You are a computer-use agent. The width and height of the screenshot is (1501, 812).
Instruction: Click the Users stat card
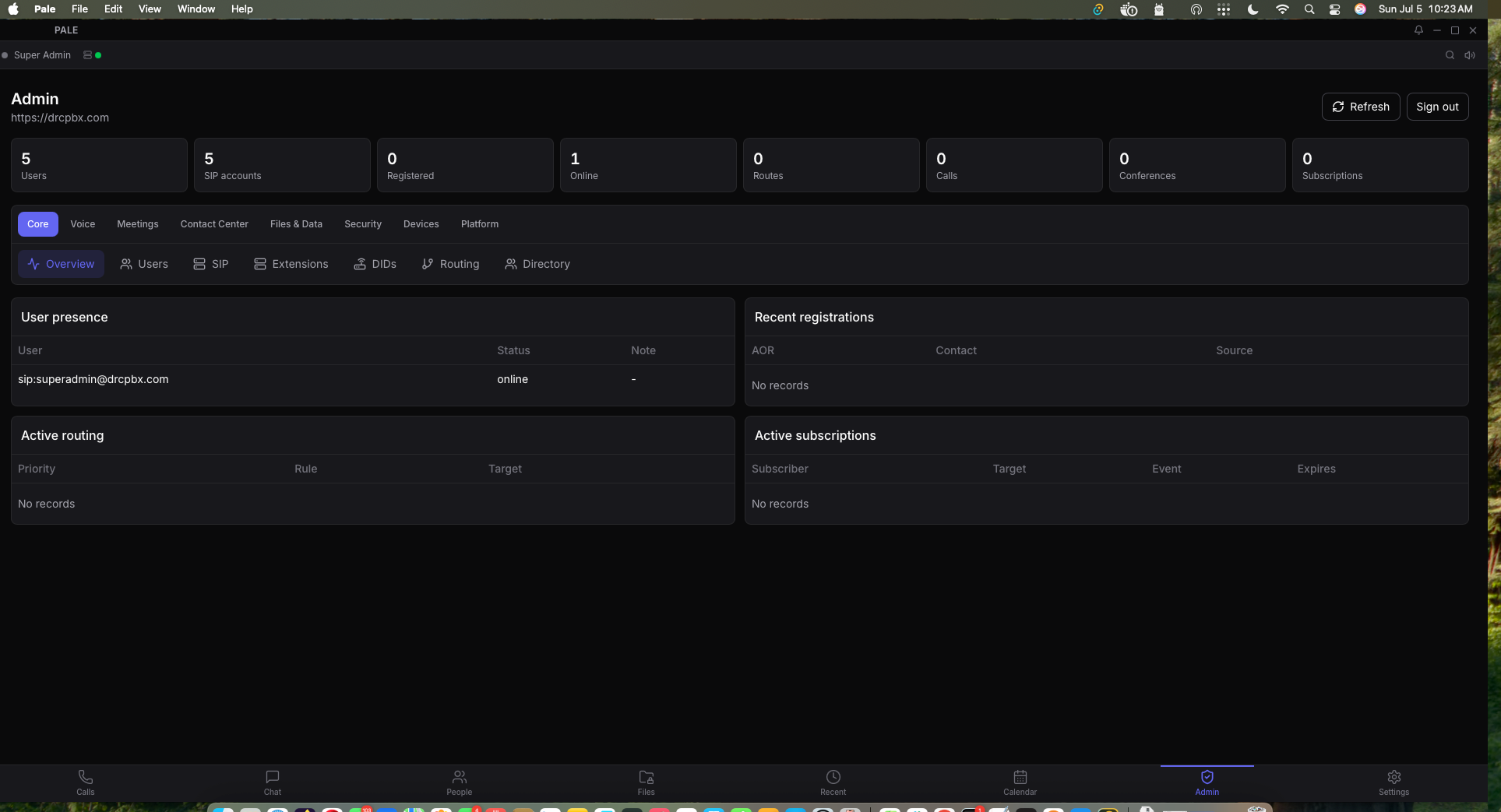(99, 165)
